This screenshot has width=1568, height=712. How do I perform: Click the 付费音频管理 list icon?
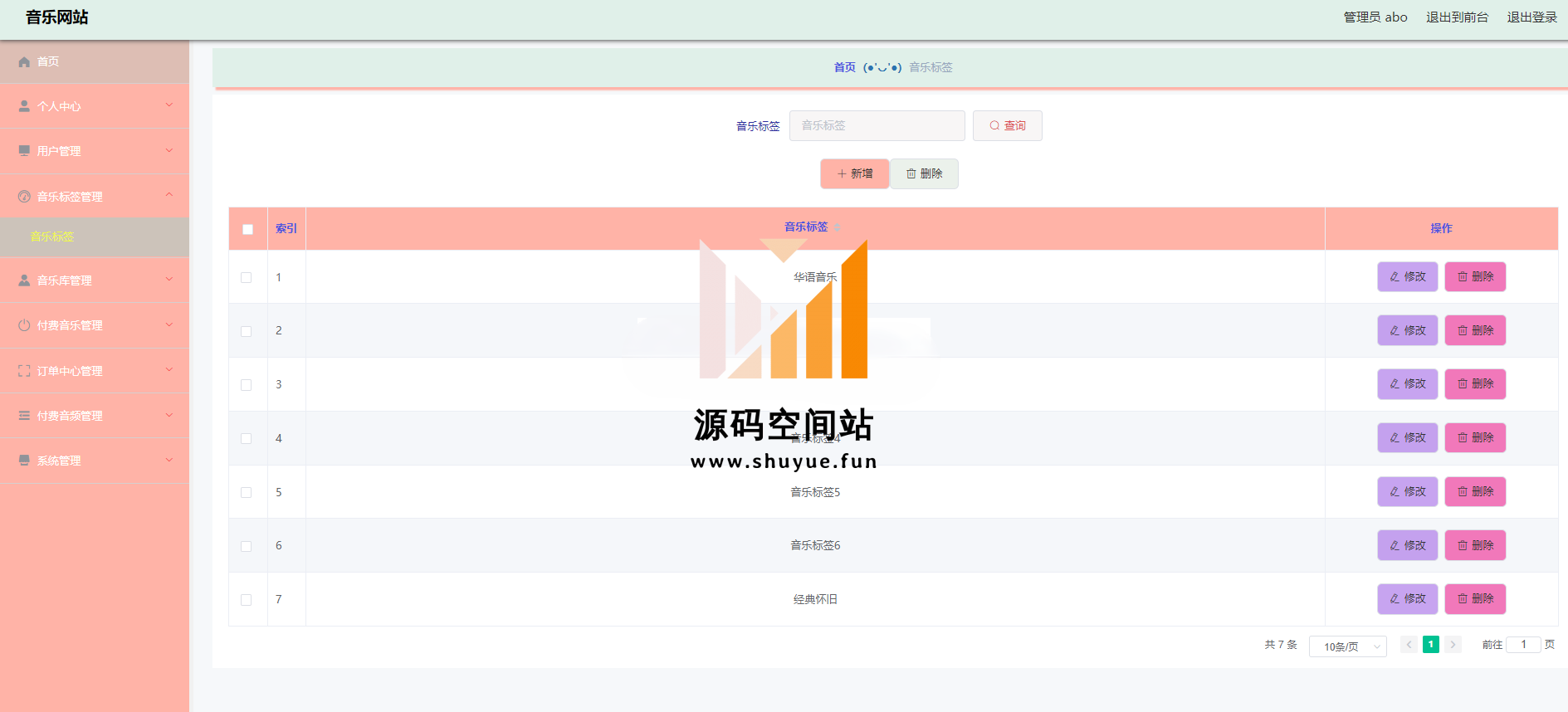(x=24, y=416)
